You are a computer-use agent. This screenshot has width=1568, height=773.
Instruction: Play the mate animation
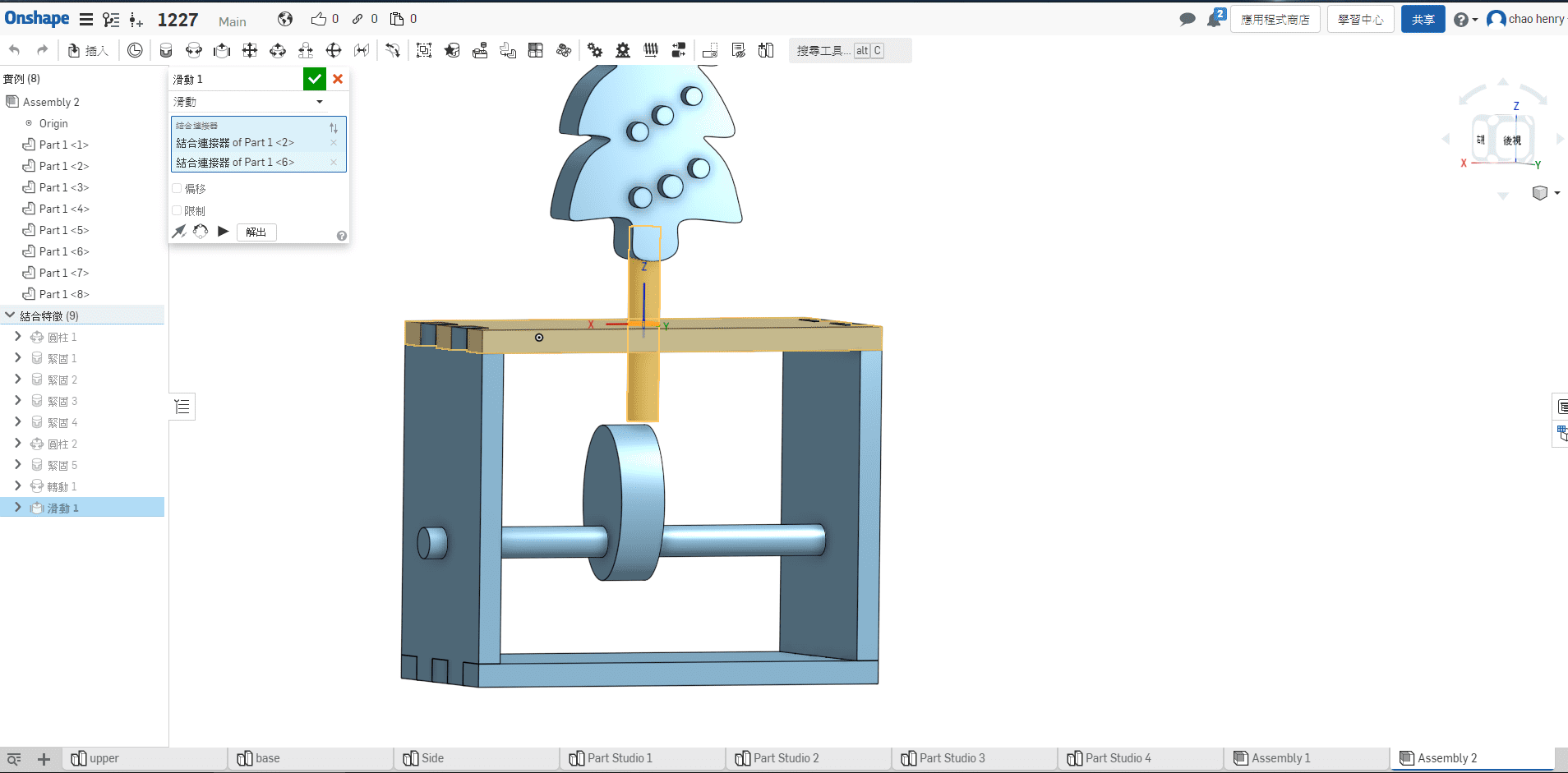point(223,232)
